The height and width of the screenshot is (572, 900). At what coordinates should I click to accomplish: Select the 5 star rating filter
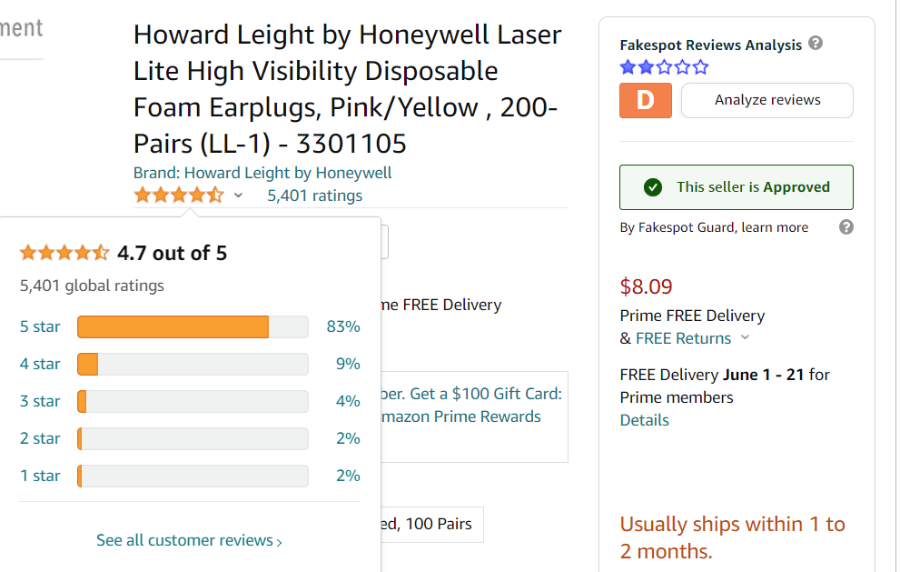(x=40, y=326)
